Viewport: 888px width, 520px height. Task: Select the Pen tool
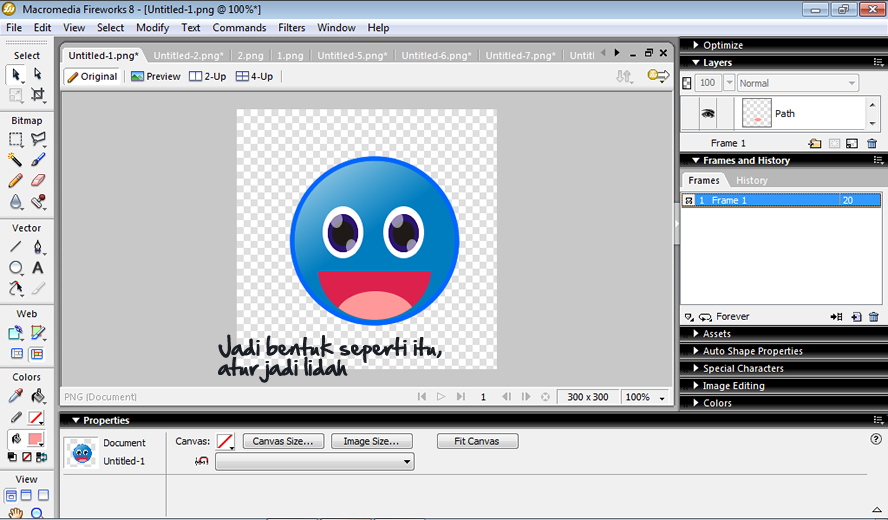[37, 246]
